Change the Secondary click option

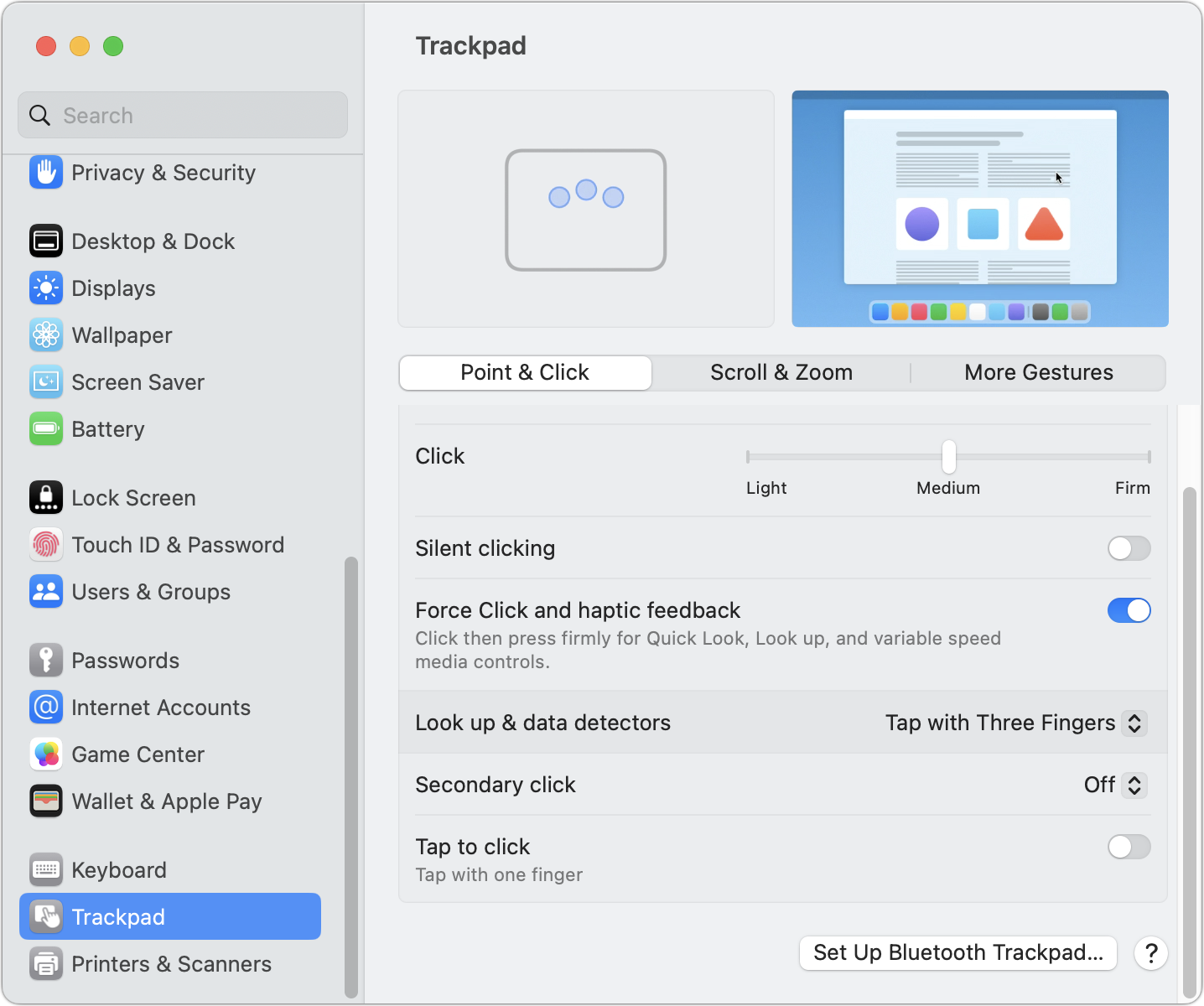point(1113,785)
